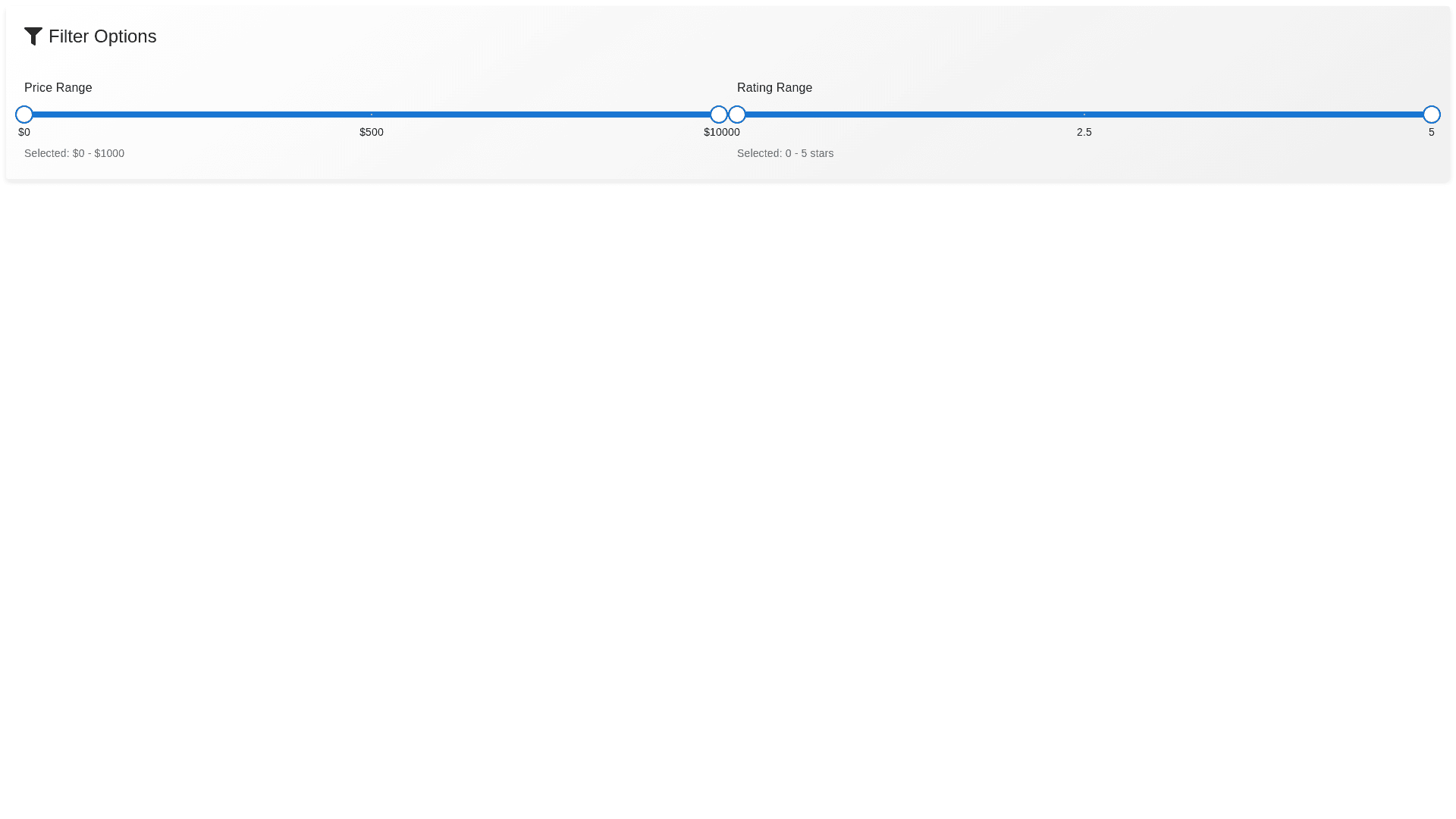Click the Price Range label

coord(58,88)
